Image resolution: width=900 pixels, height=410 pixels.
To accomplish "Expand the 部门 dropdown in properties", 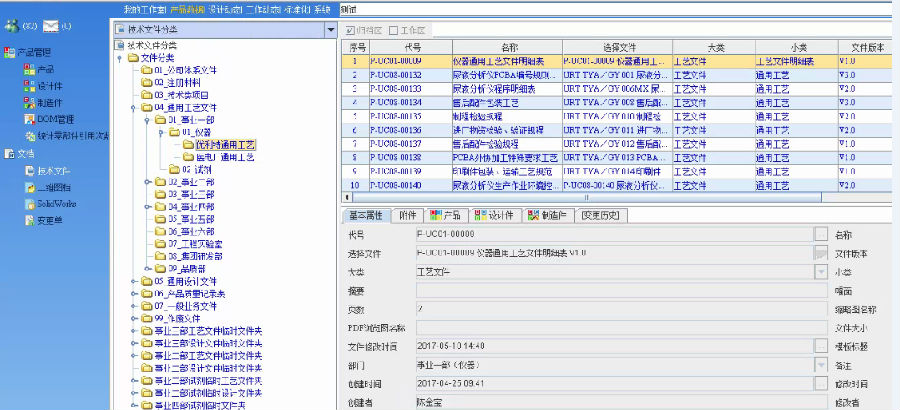I will point(820,365).
